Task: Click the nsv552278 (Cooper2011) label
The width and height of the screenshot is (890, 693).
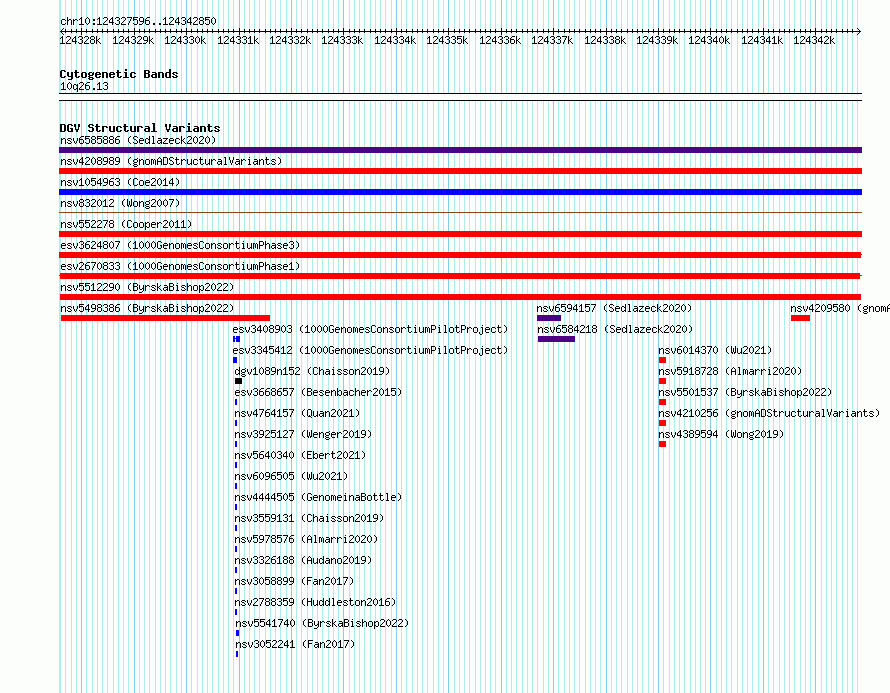Action: click(126, 224)
